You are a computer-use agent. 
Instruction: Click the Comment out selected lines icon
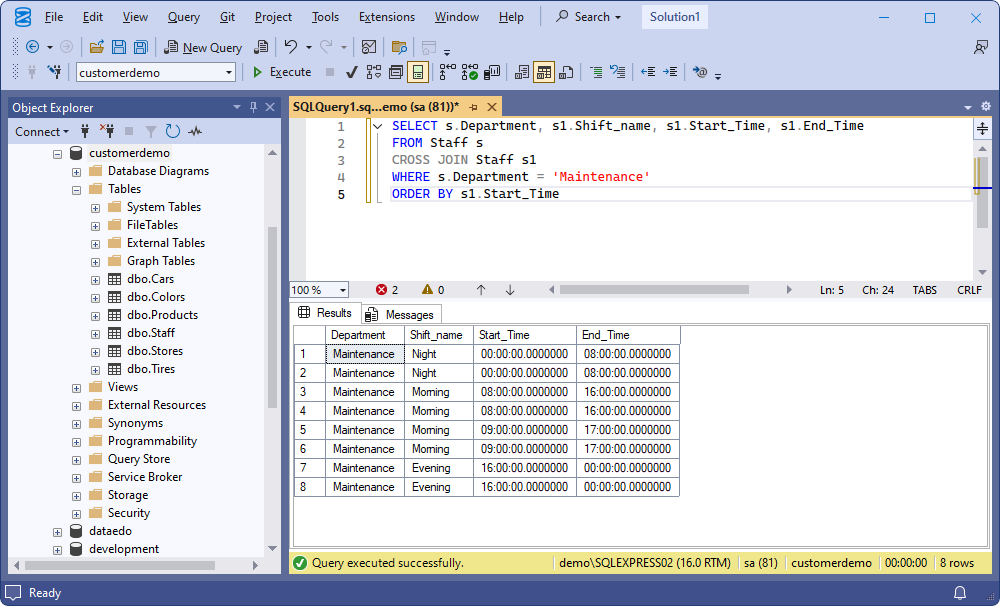pos(597,71)
